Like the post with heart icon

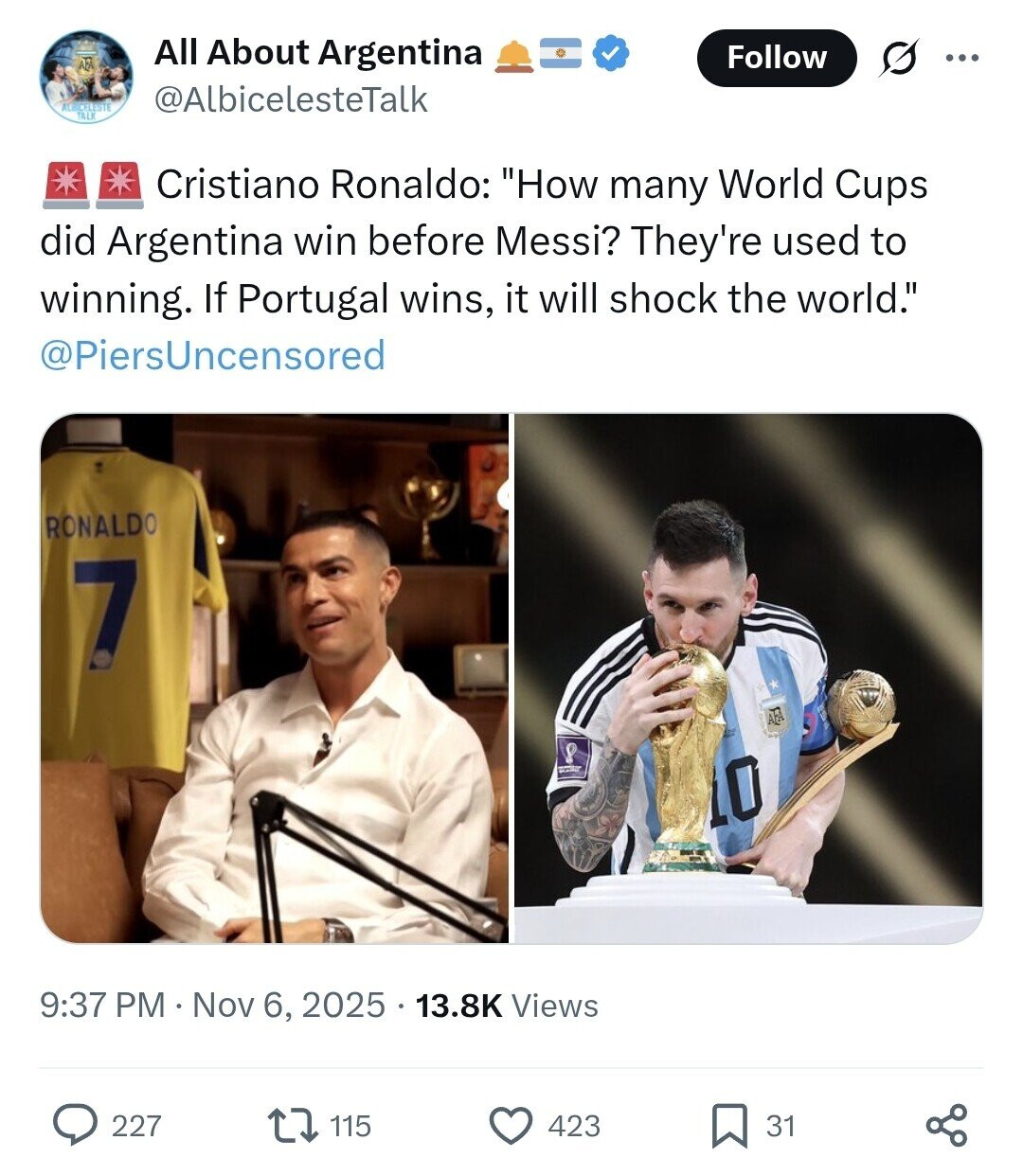click(x=511, y=1125)
